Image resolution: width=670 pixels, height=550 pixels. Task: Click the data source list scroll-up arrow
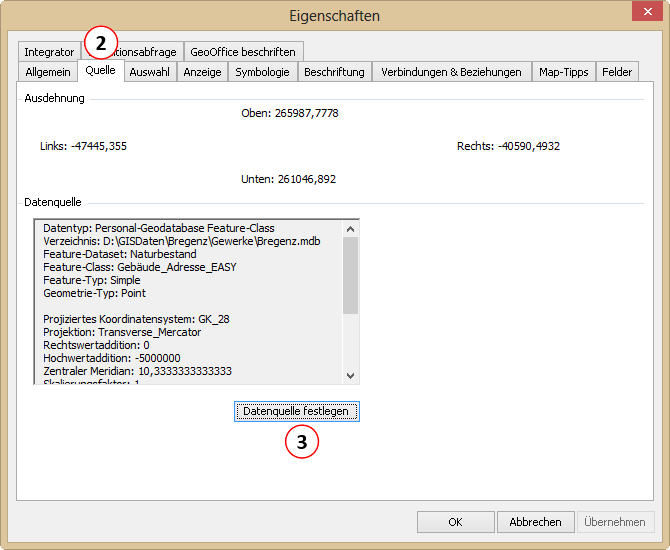(350, 229)
